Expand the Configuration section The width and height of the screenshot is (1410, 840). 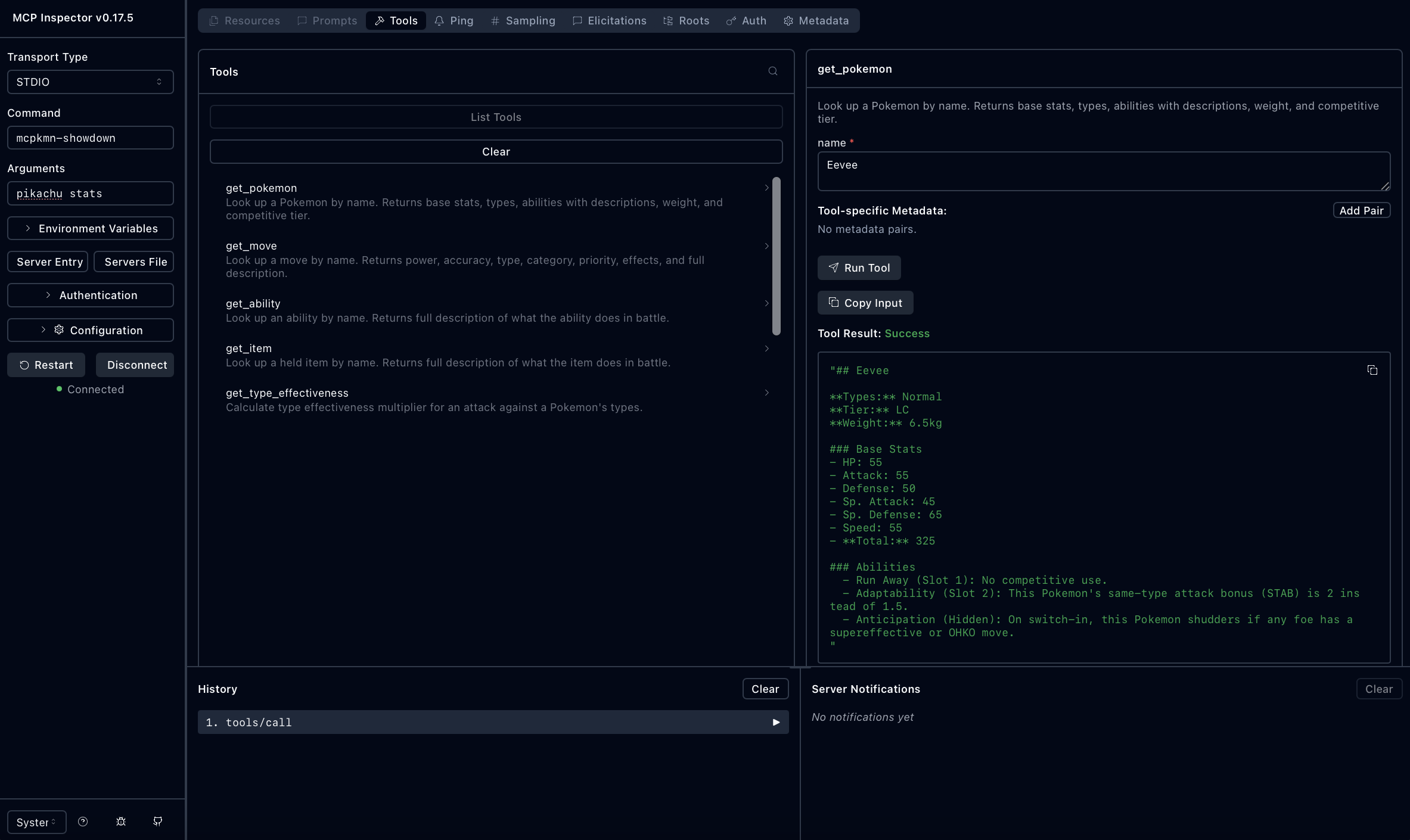(x=91, y=330)
